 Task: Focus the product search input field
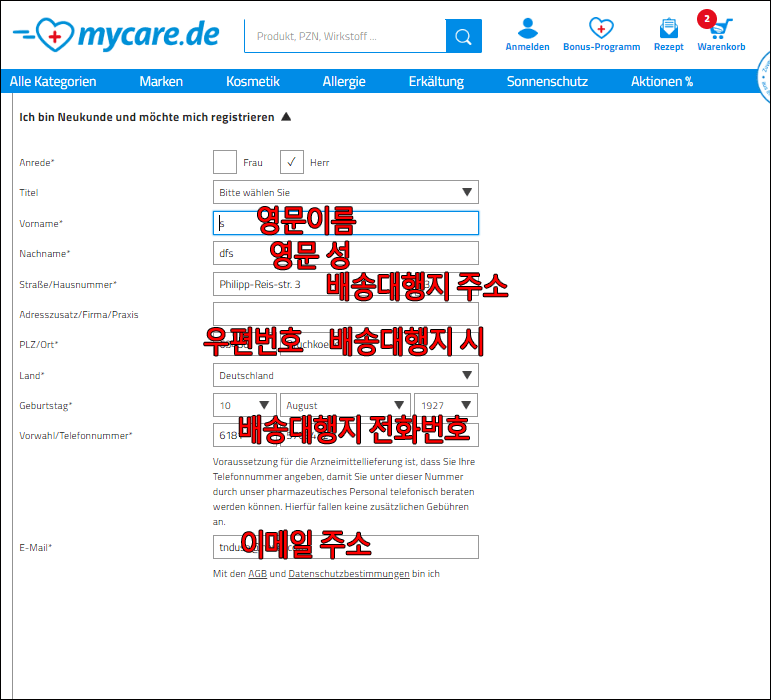coord(345,36)
